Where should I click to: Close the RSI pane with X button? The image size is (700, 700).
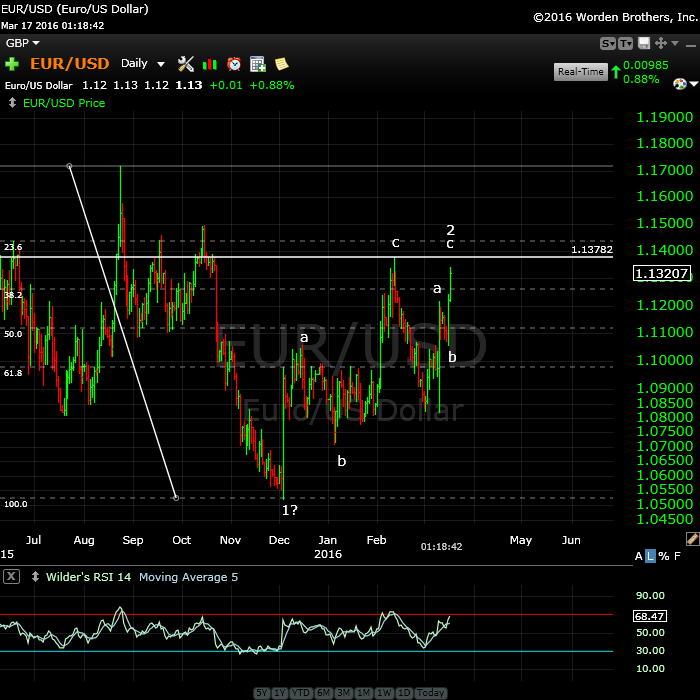(x=11, y=576)
